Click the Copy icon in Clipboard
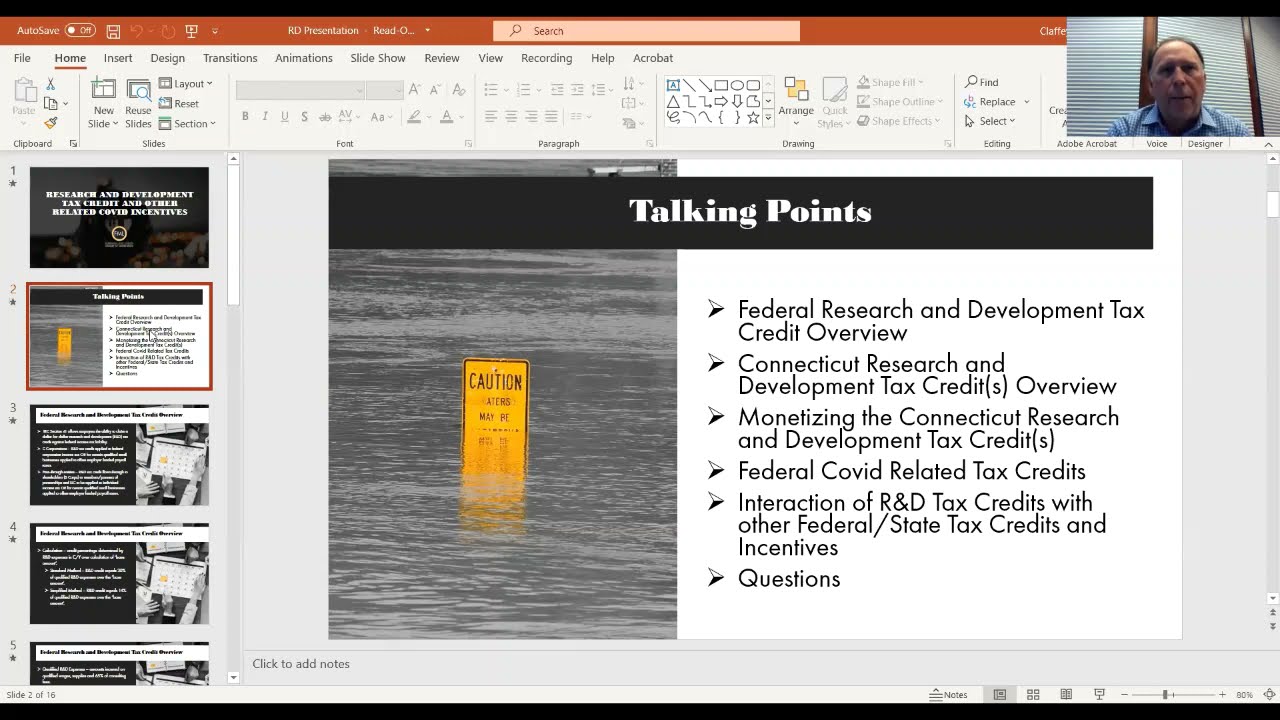This screenshot has width=1280, height=720. click(x=50, y=103)
